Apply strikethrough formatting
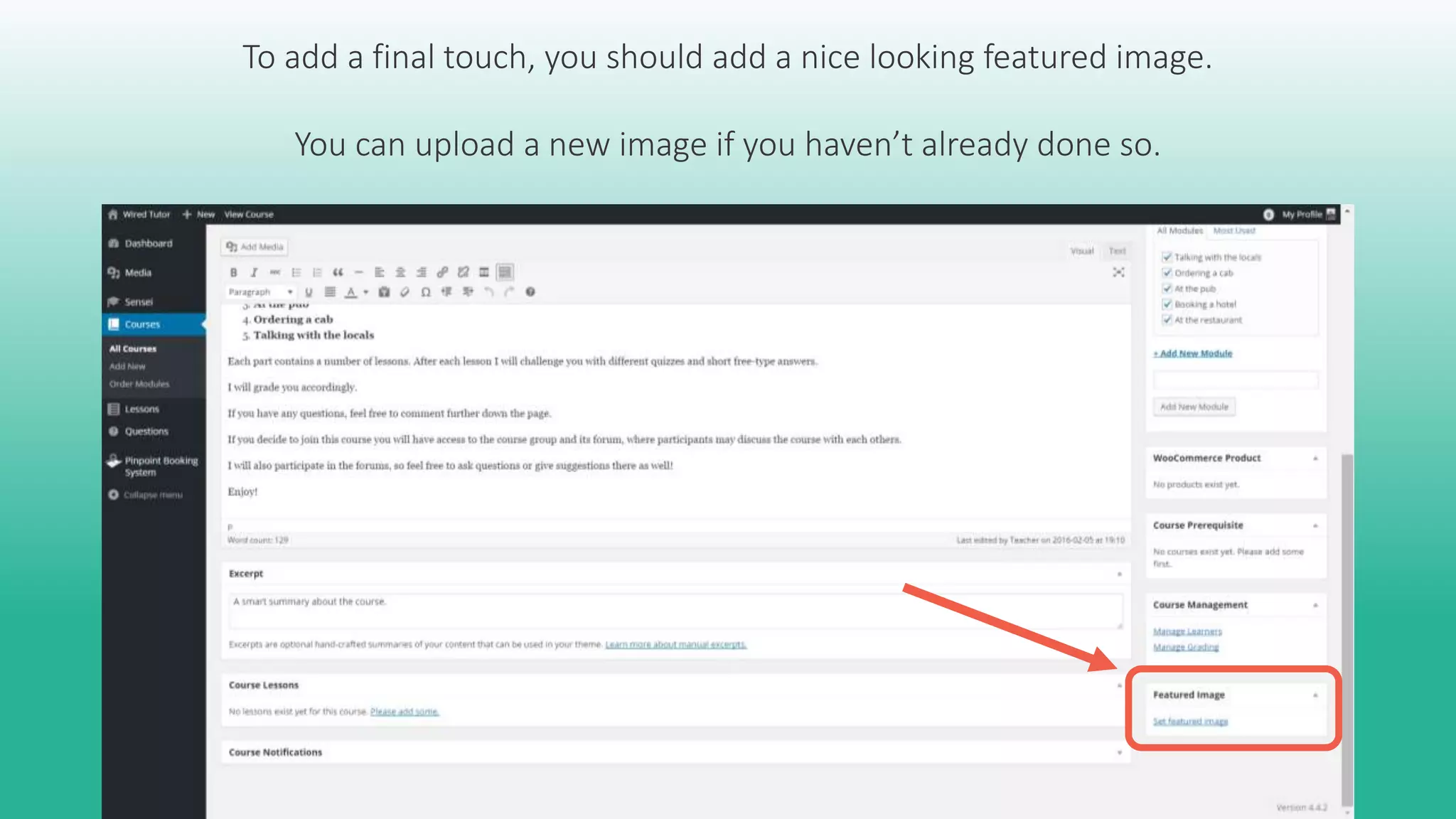 click(275, 272)
